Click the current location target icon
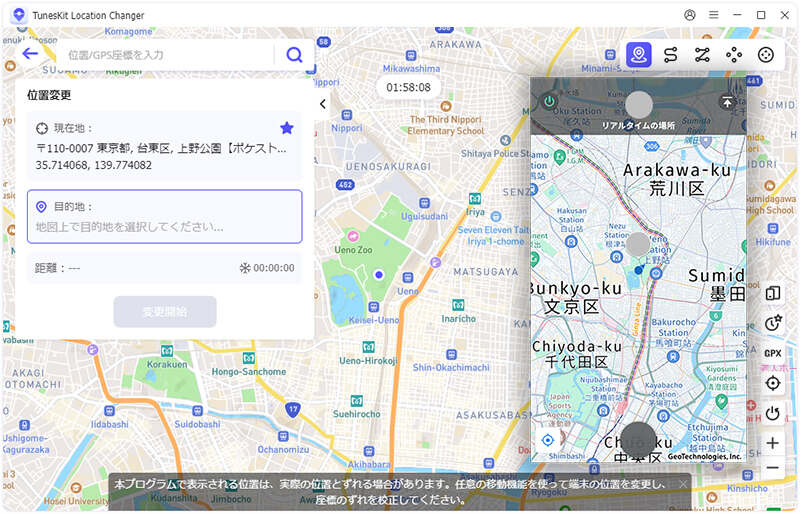This screenshot has height=514, width=800. point(42,128)
